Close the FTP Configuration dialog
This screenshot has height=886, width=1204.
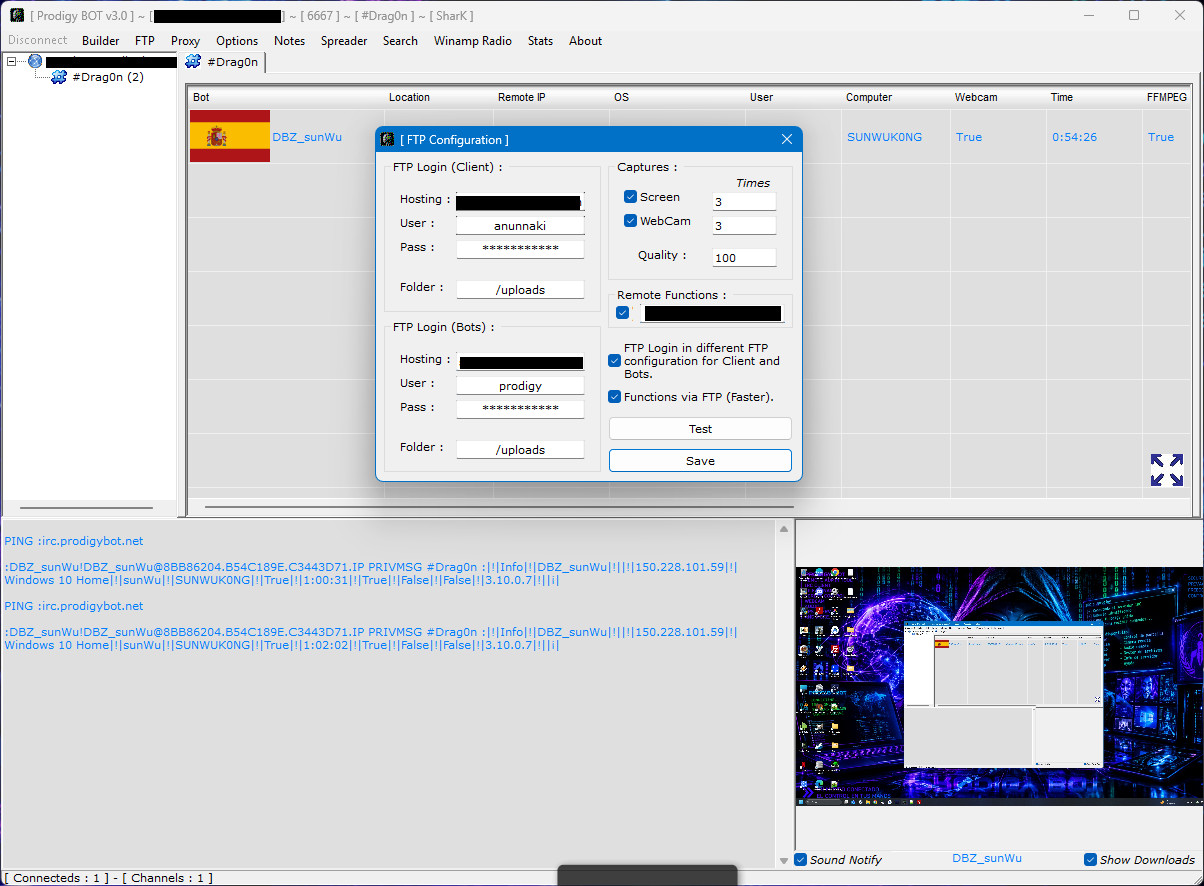click(x=787, y=140)
